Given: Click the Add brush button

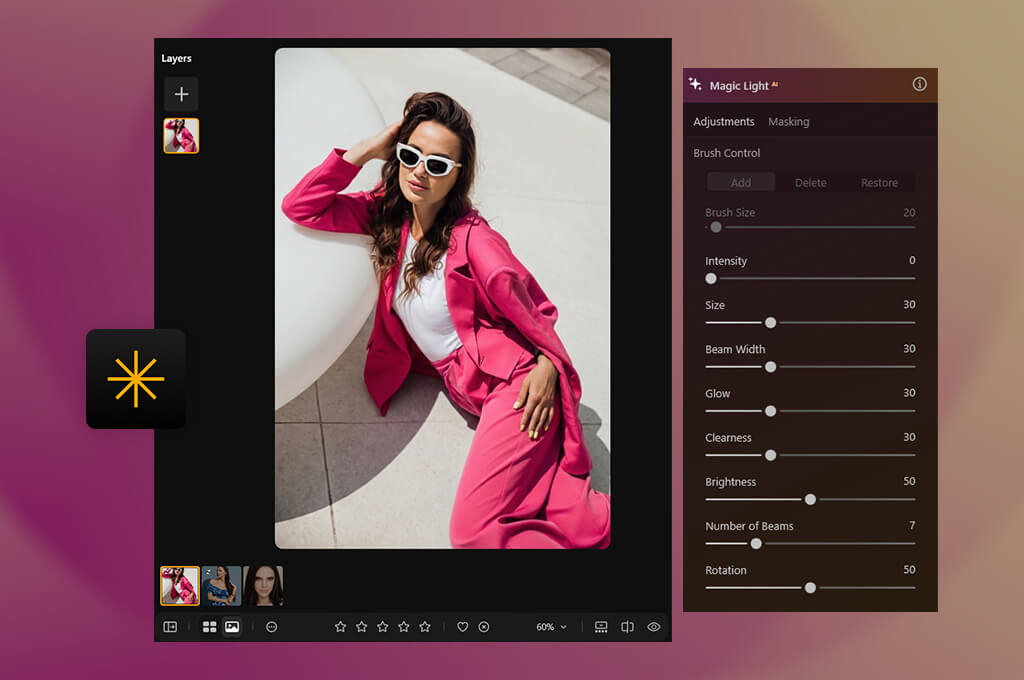Looking at the screenshot, I should coord(741,182).
